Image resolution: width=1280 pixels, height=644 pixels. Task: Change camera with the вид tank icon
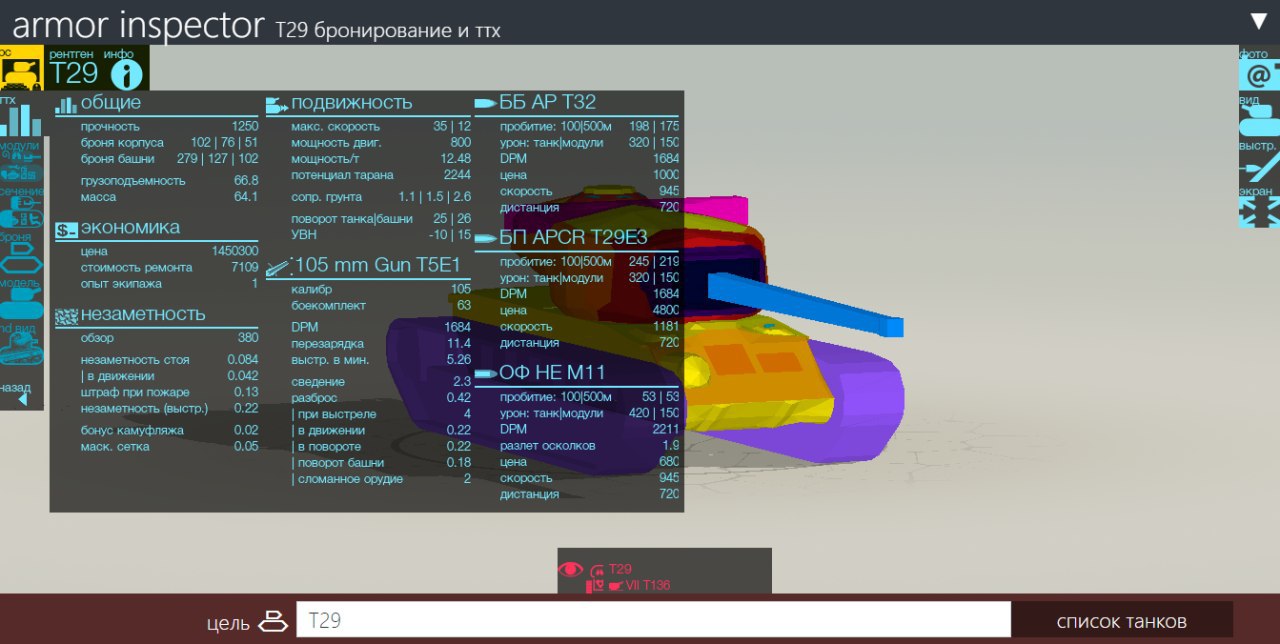[x=1259, y=120]
